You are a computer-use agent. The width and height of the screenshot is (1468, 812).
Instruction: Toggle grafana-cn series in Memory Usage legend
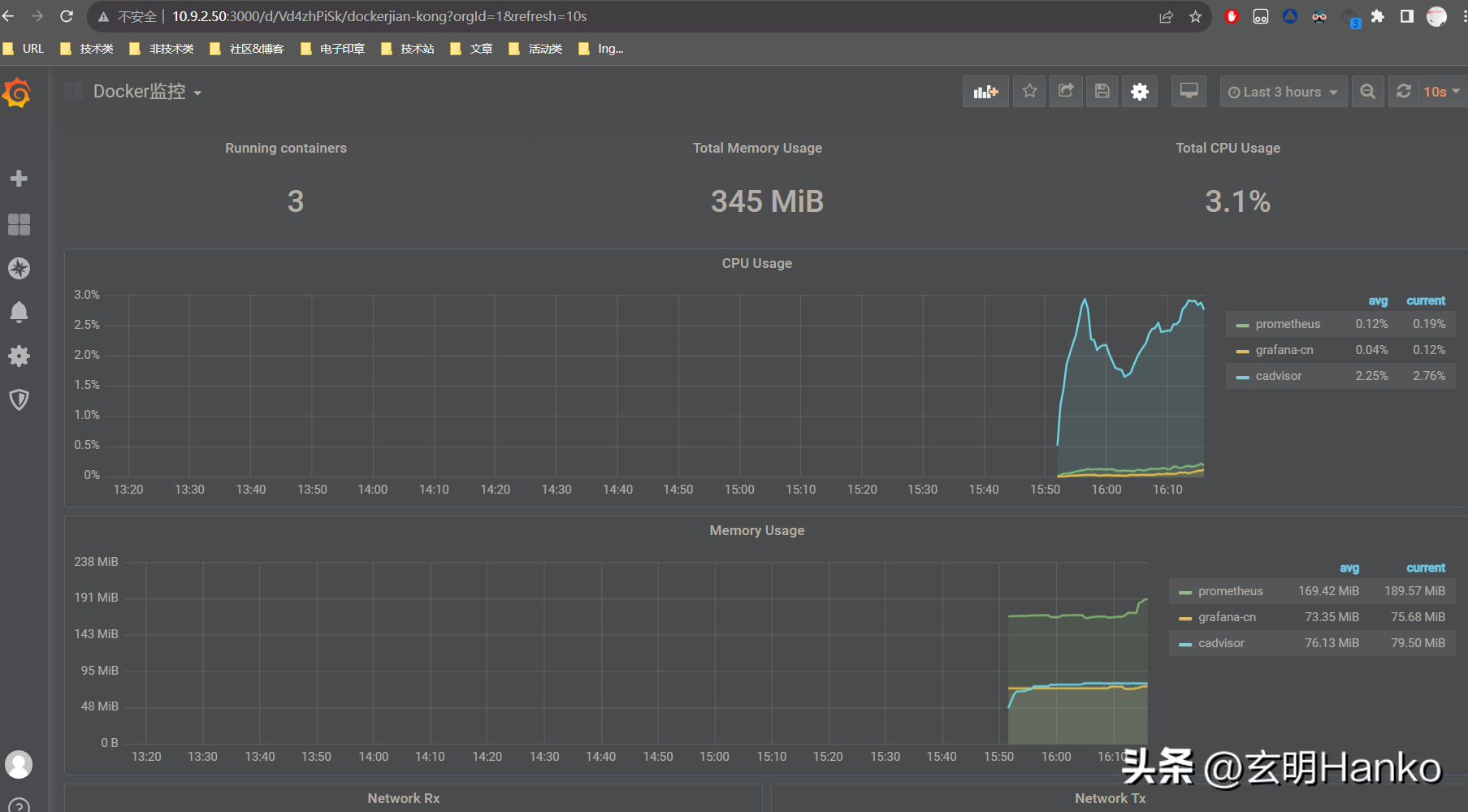(x=1227, y=617)
